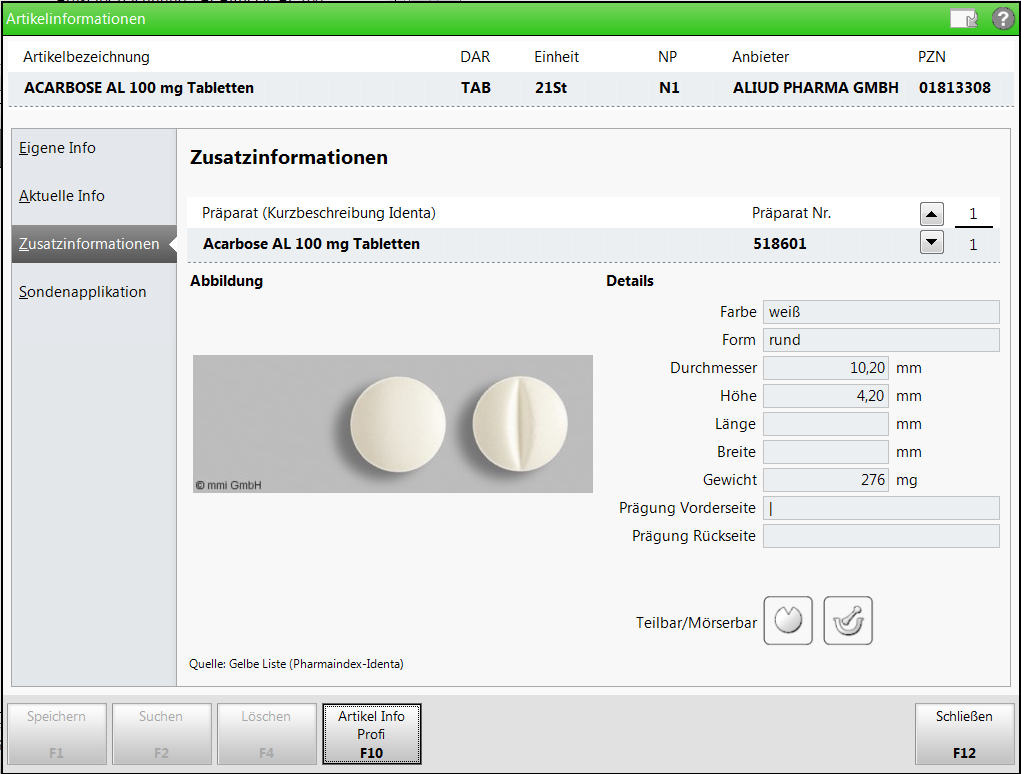This screenshot has width=1021, height=774.
Task: Click the DAR value TAB
Action: [x=476, y=88]
